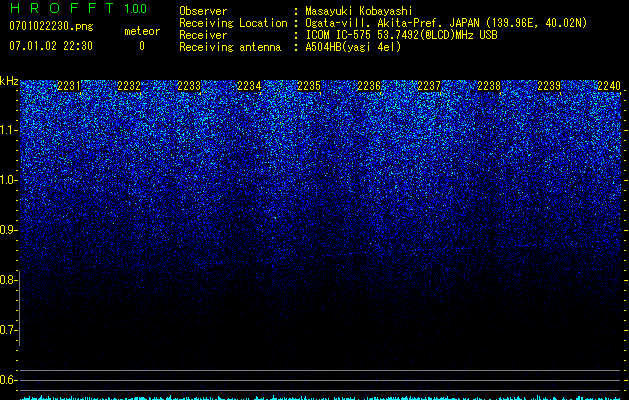Image resolution: width=629 pixels, height=400 pixels.
Task: Click the 0.7 frequency axis label
Action: click(7, 330)
